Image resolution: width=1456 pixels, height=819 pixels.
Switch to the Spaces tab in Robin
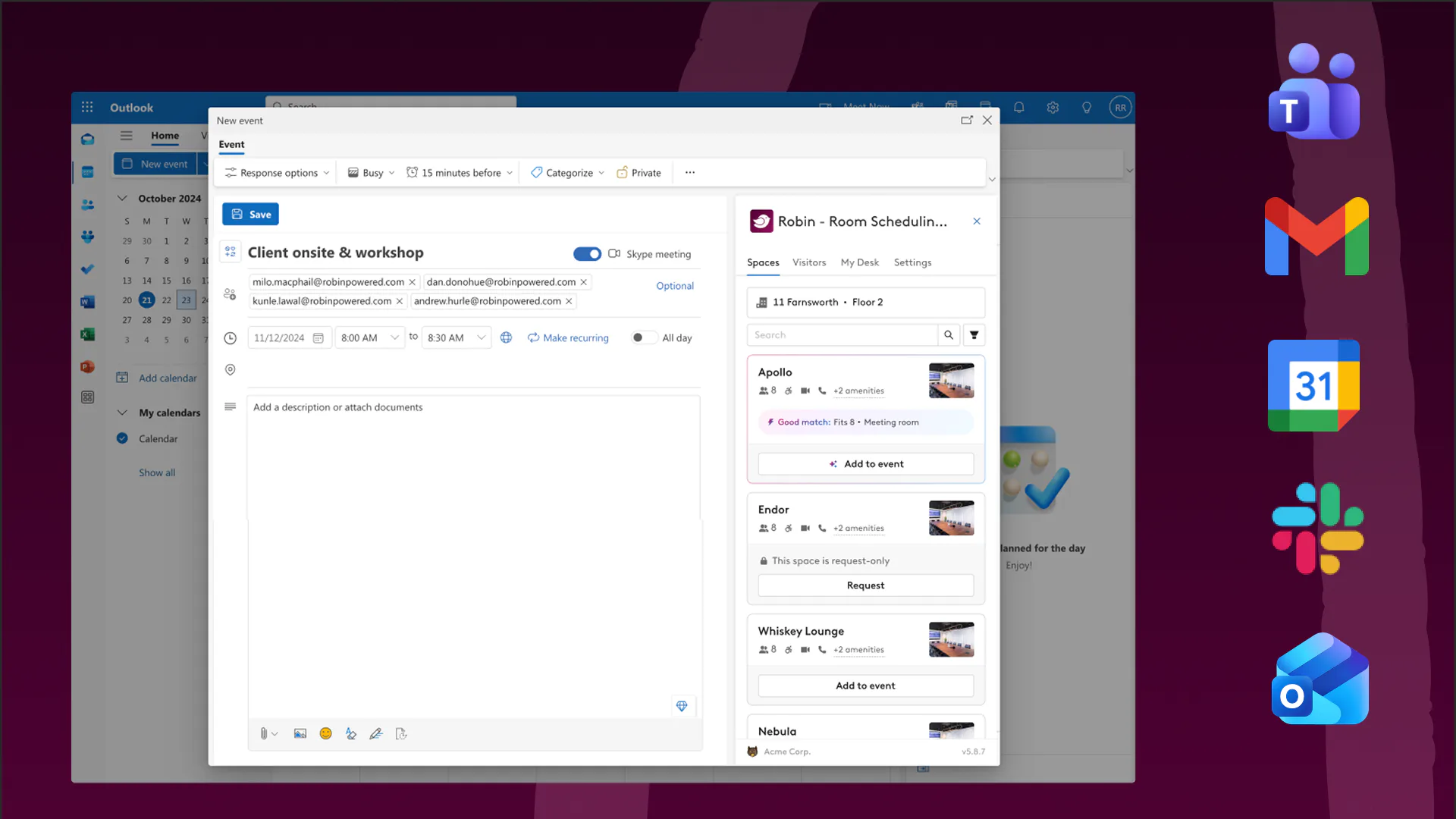click(763, 262)
